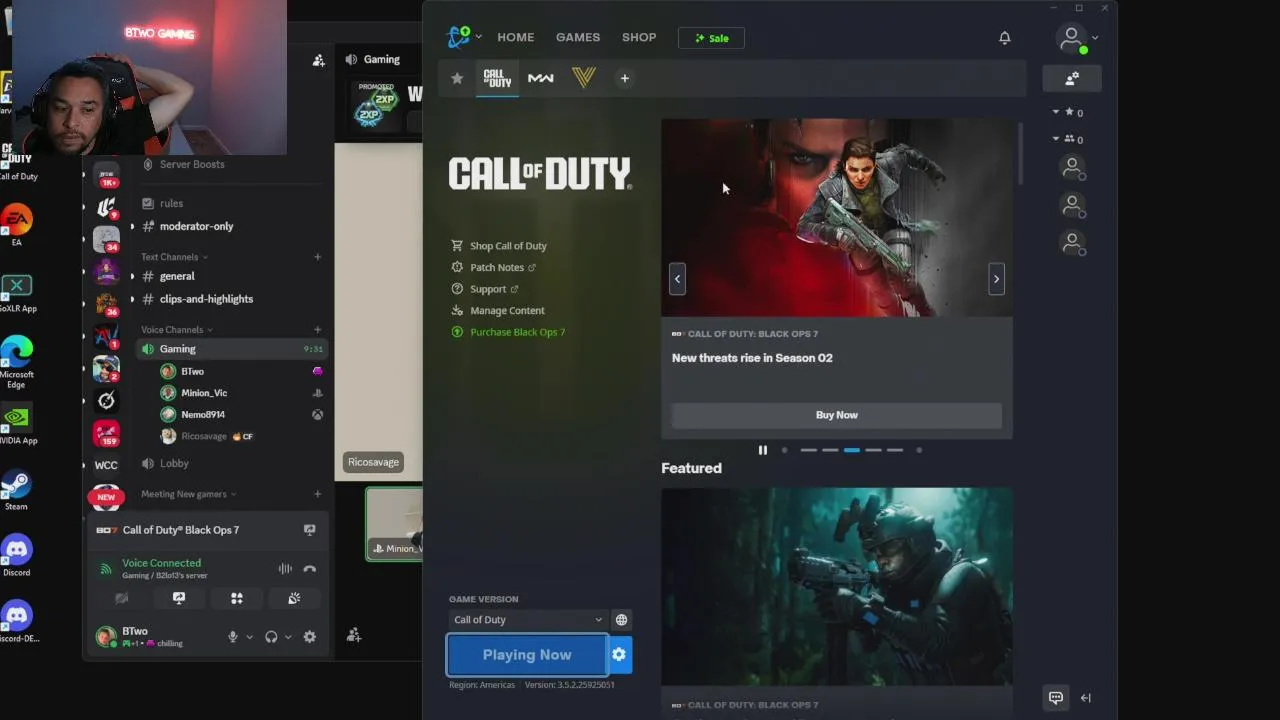1280x720 pixels.
Task: Click the favorites star in the game bar
Action: point(457,78)
